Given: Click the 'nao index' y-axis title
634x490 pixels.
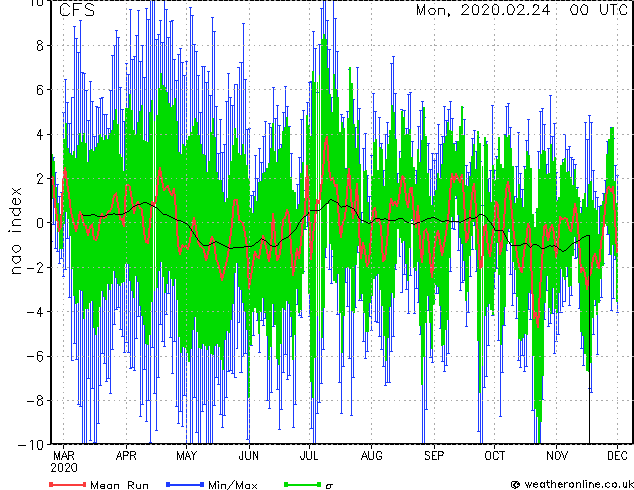Looking at the screenshot, I should point(15,231).
